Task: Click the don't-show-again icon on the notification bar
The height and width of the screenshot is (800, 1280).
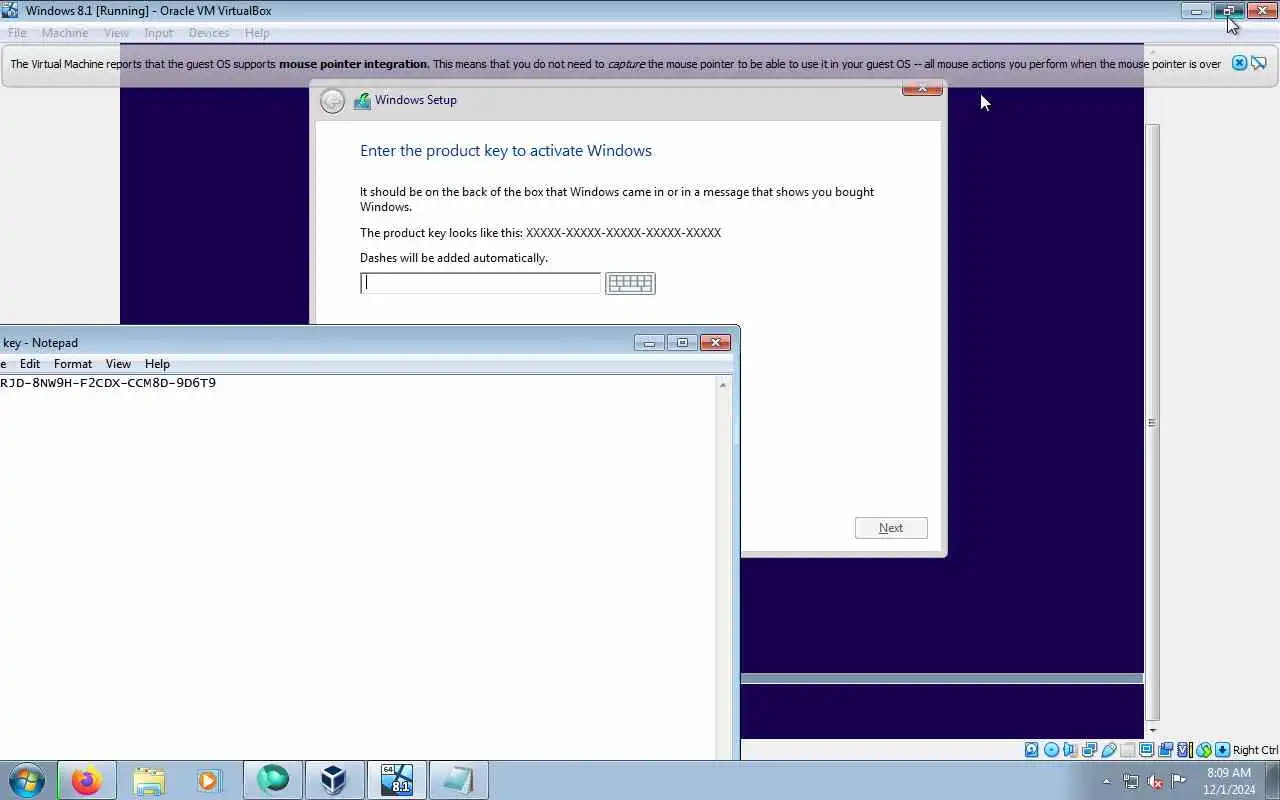Action: (x=1259, y=63)
